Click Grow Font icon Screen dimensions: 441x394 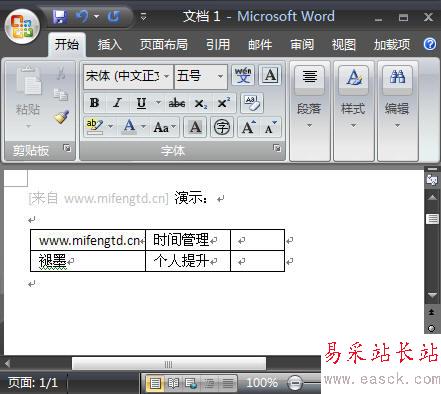click(x=248, y=127)
